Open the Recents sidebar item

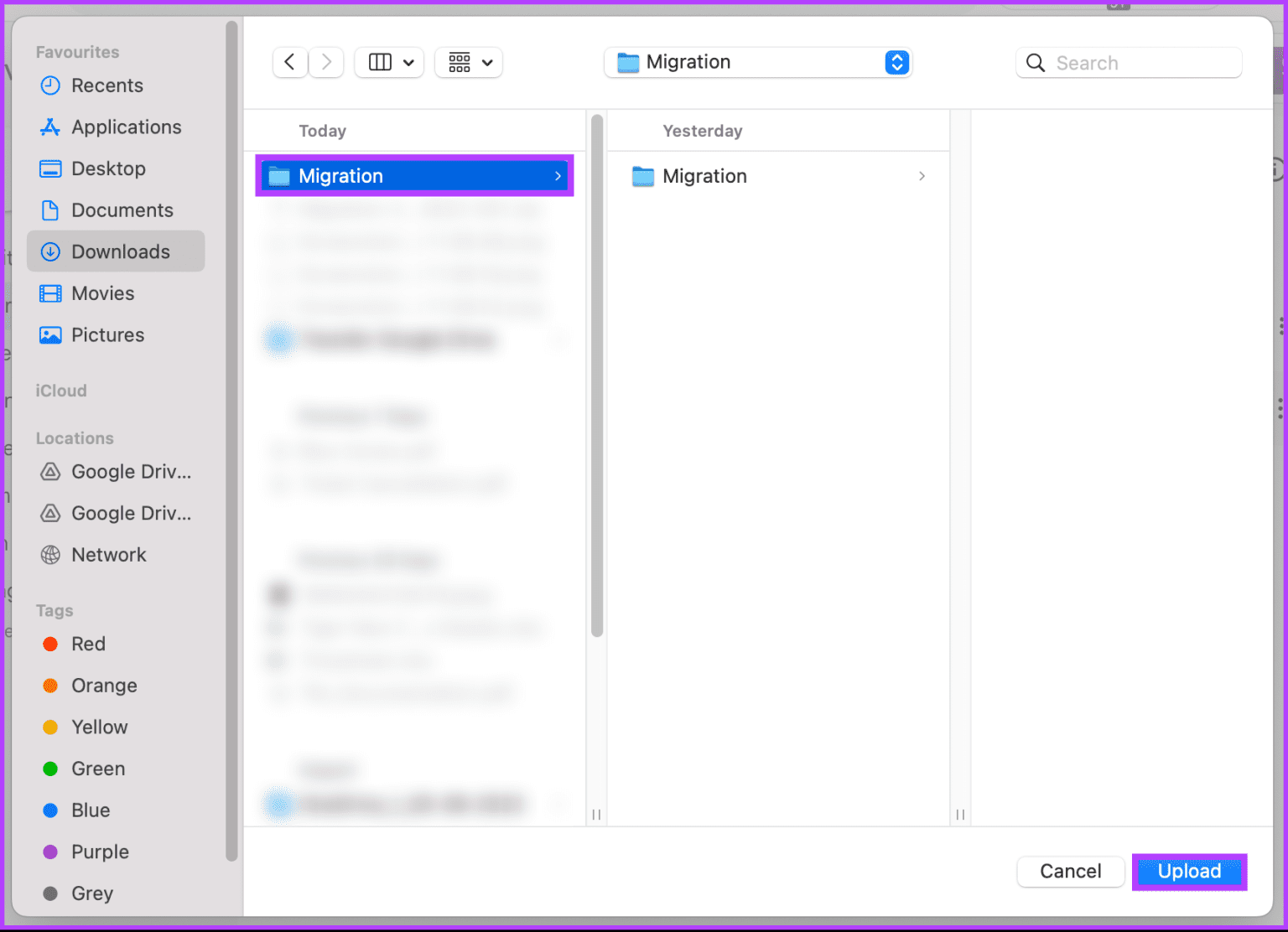tap(106, 85)
